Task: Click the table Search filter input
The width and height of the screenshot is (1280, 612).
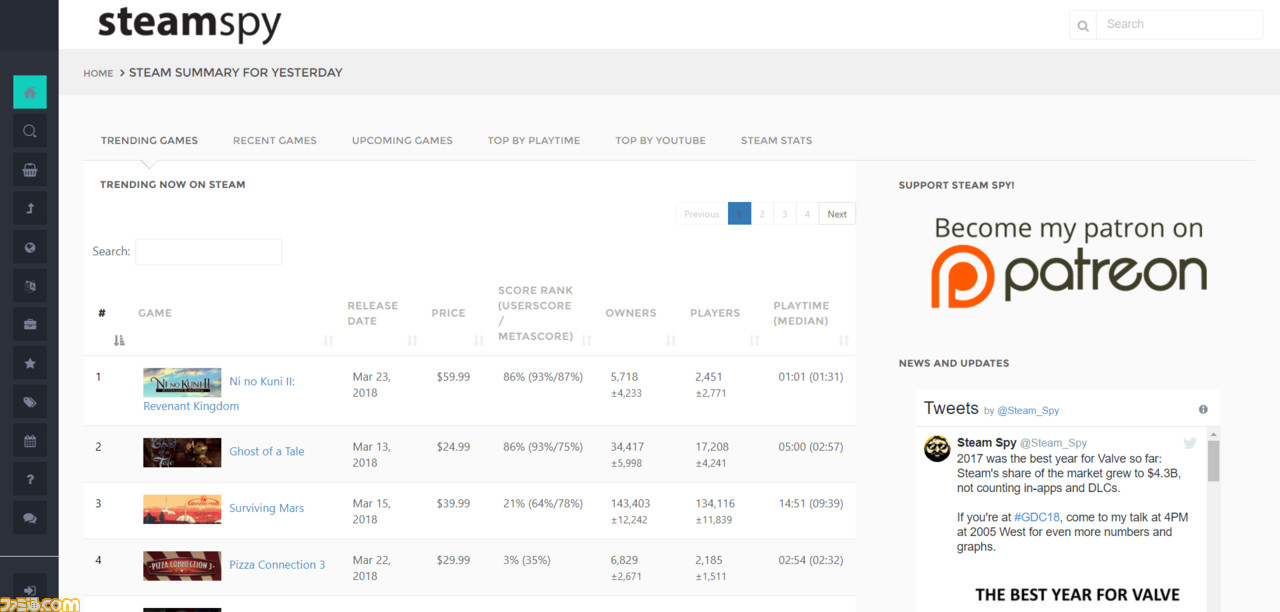Action: (x=208, y=252)
